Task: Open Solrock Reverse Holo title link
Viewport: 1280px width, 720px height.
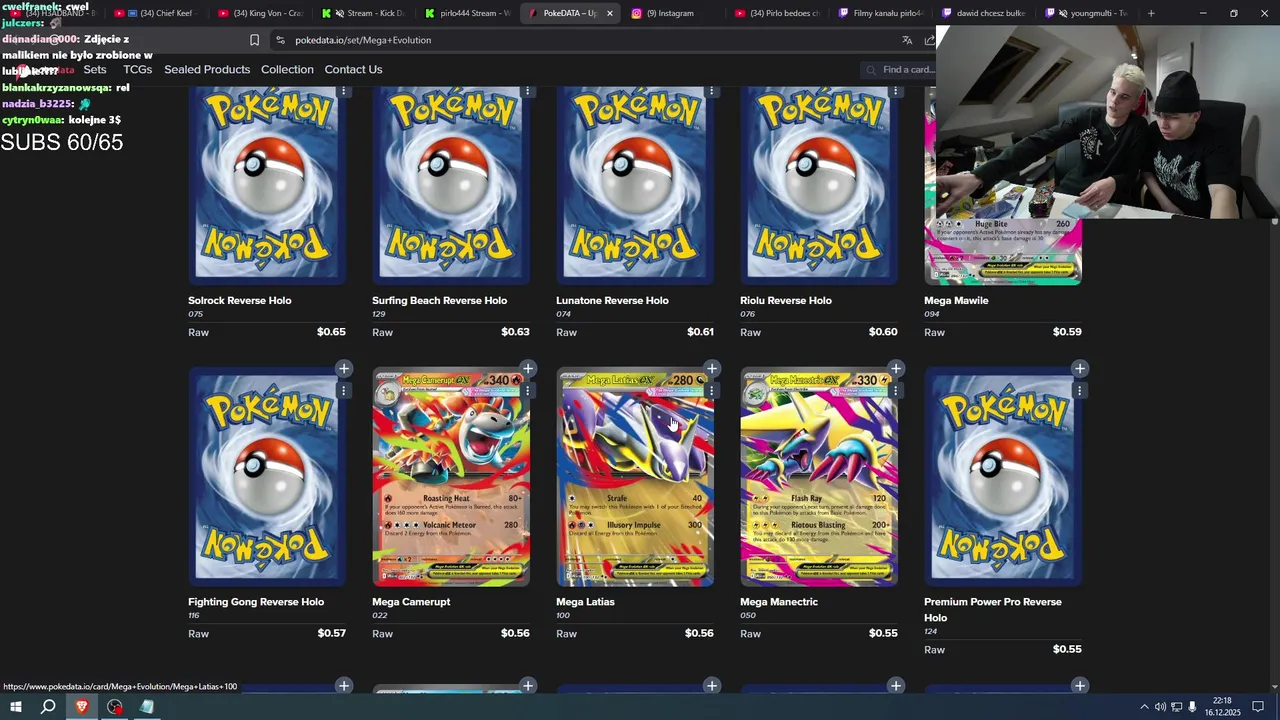Action: click(240, 300)
